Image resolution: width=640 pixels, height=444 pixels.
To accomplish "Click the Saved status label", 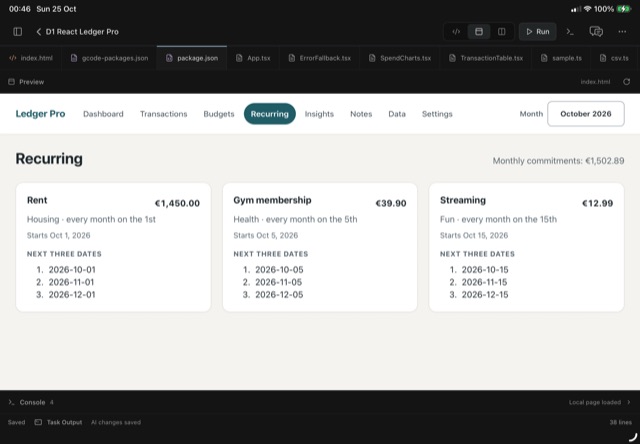I will coord(16,422).
